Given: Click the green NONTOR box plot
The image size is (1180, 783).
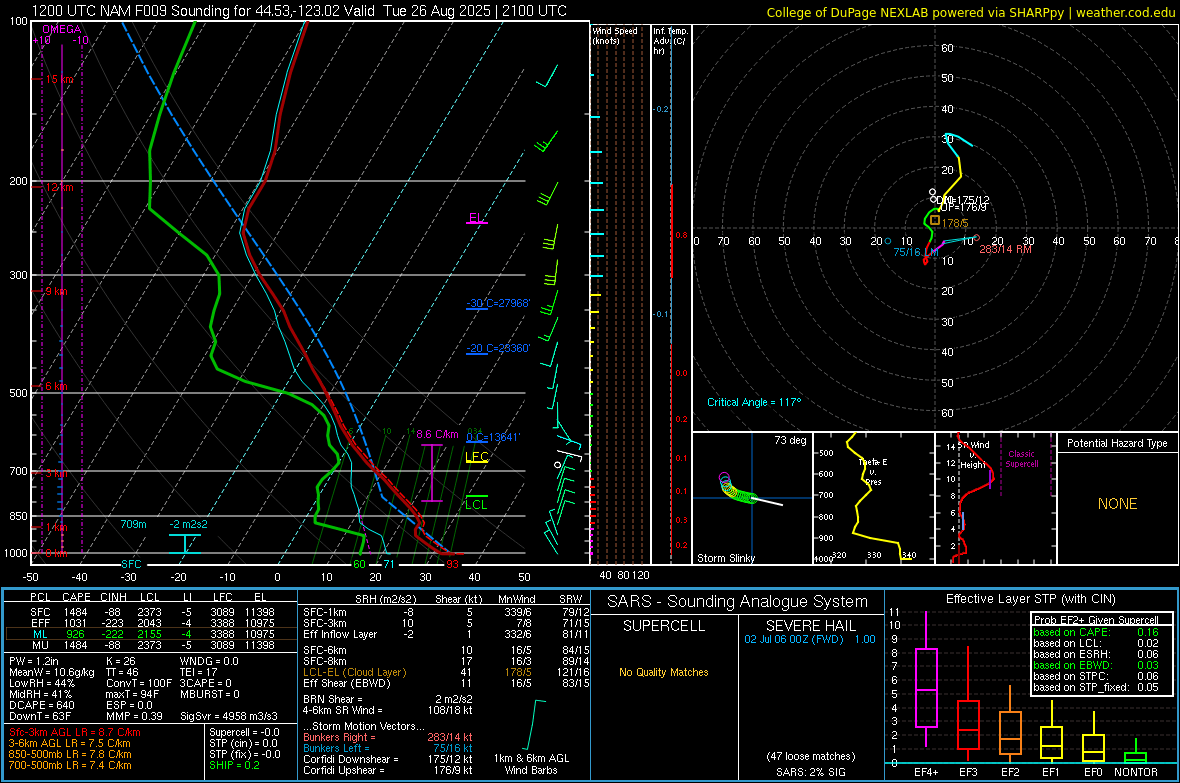Looking at the screenshot, I should (1136, 751).
